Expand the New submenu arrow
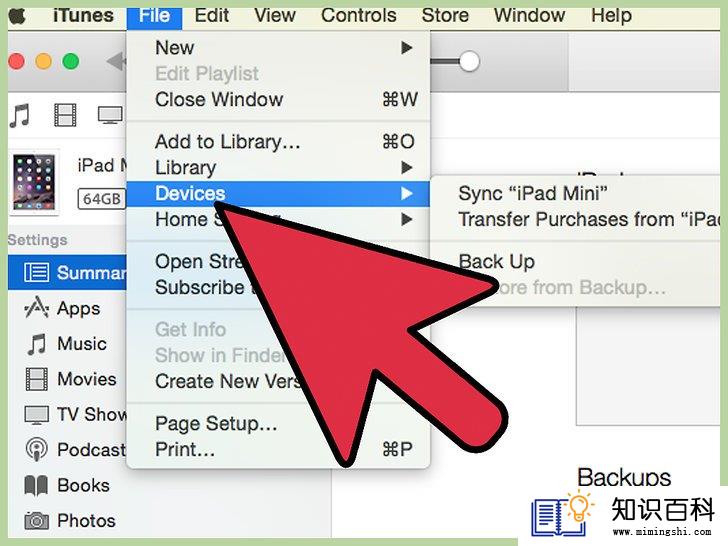Viewport: 728px width, 546px height. tap(407, 48)
